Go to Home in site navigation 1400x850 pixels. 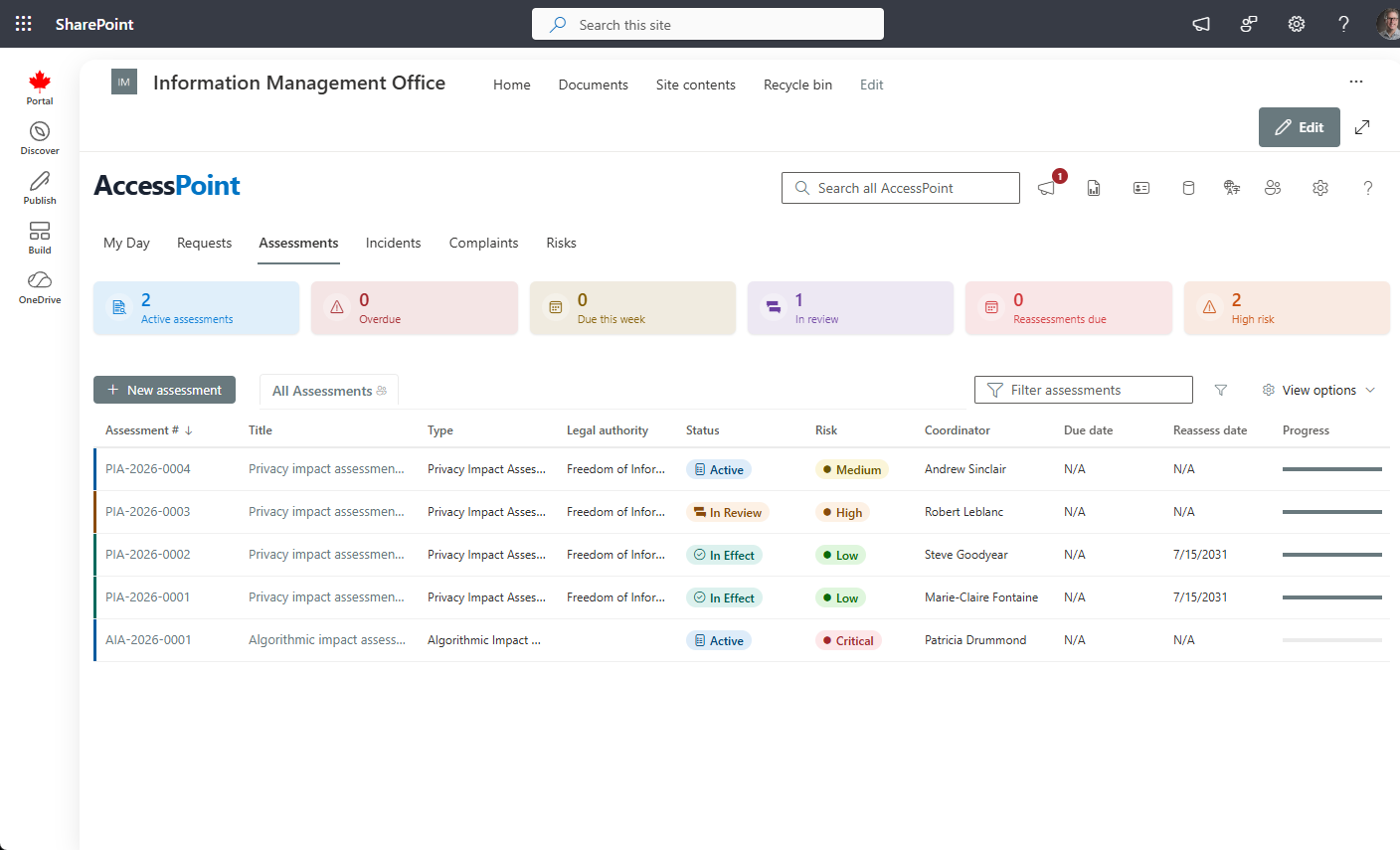pyautogui.click(x=512, y=85)
